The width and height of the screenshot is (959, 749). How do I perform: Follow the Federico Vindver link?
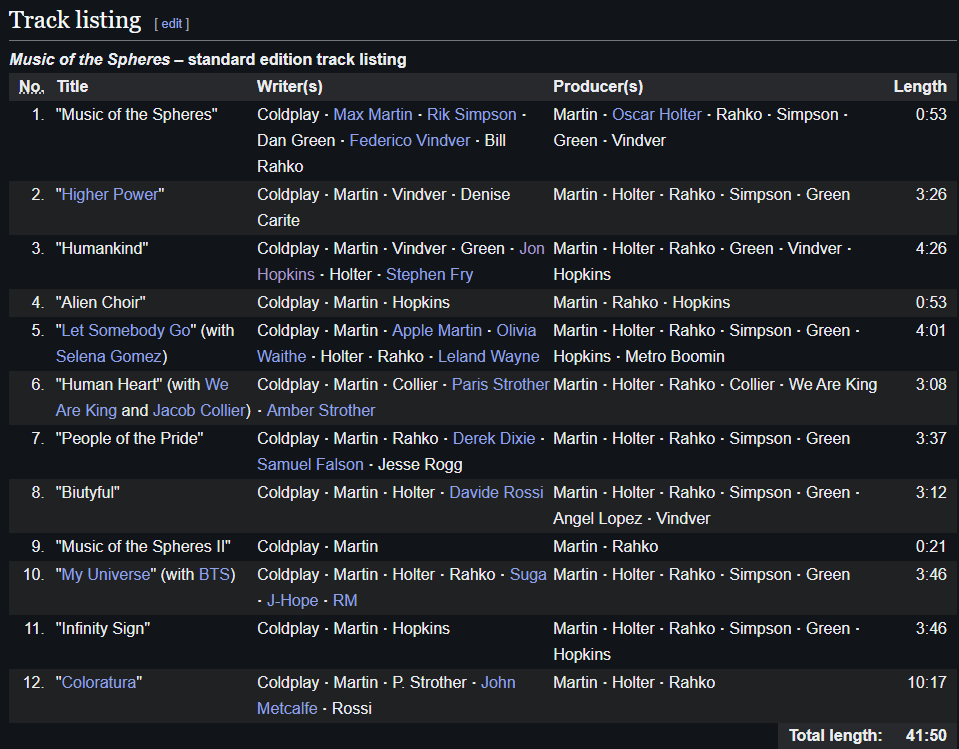click(x=409, y=141)
